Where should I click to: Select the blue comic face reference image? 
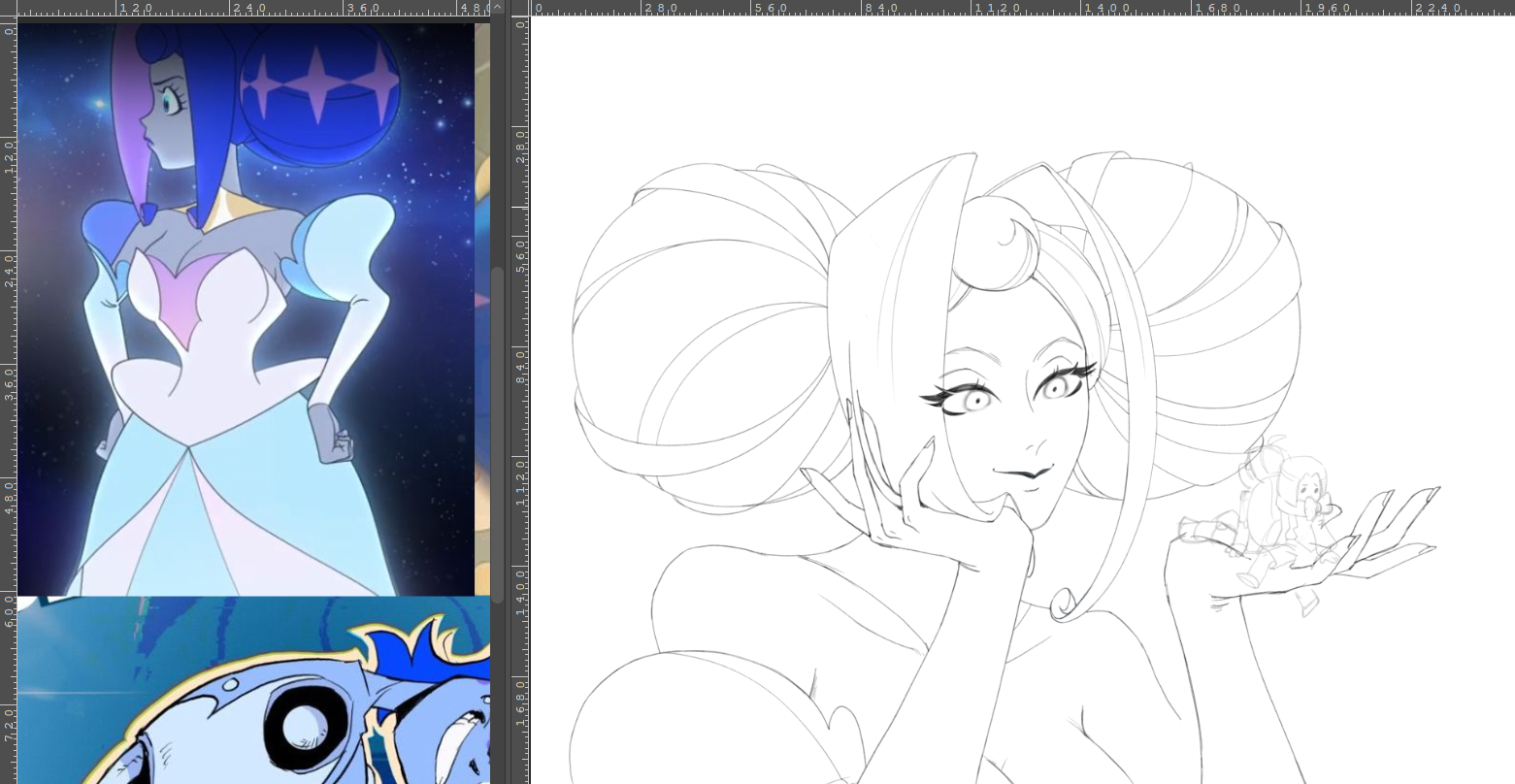point(252,694)
